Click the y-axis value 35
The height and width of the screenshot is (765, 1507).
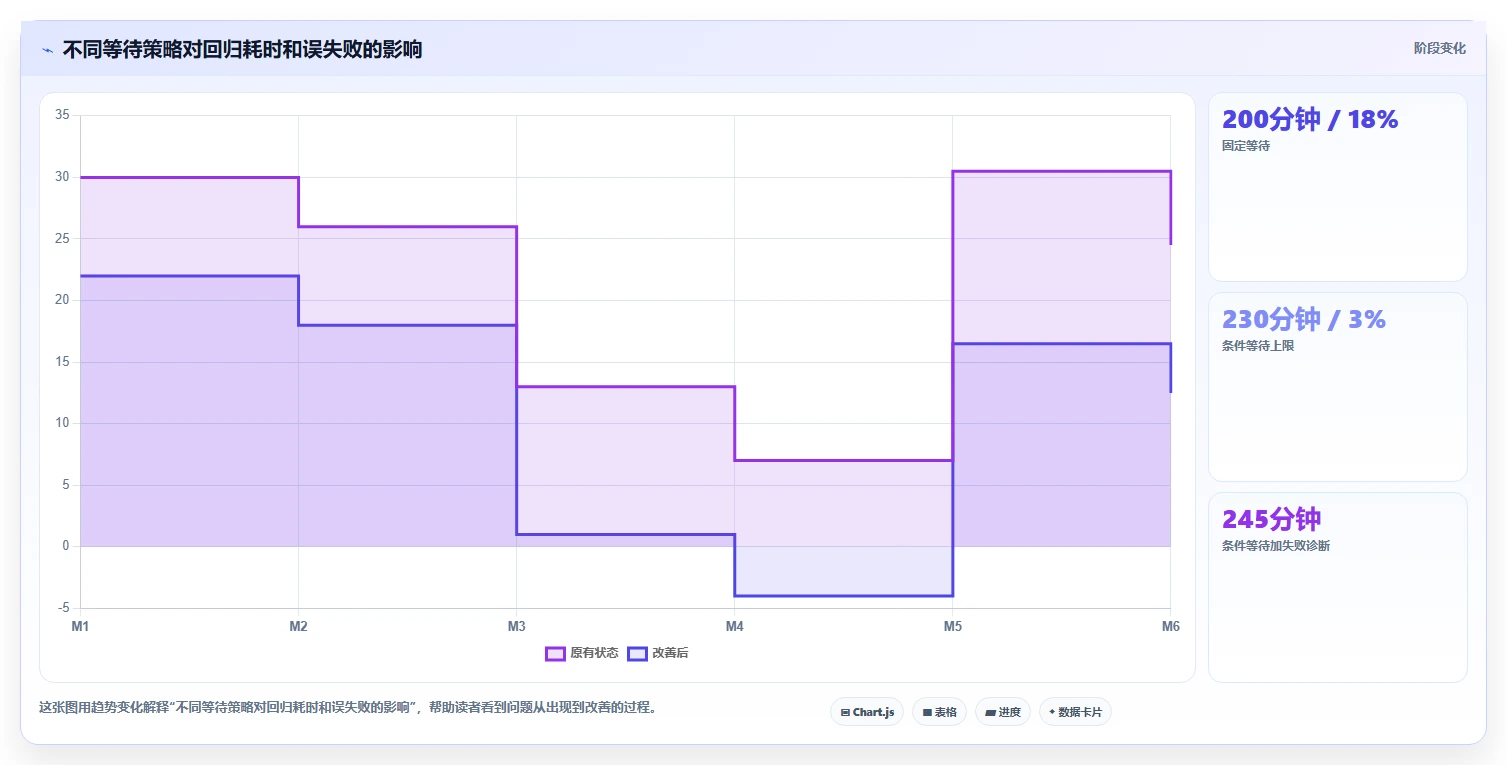62,115
